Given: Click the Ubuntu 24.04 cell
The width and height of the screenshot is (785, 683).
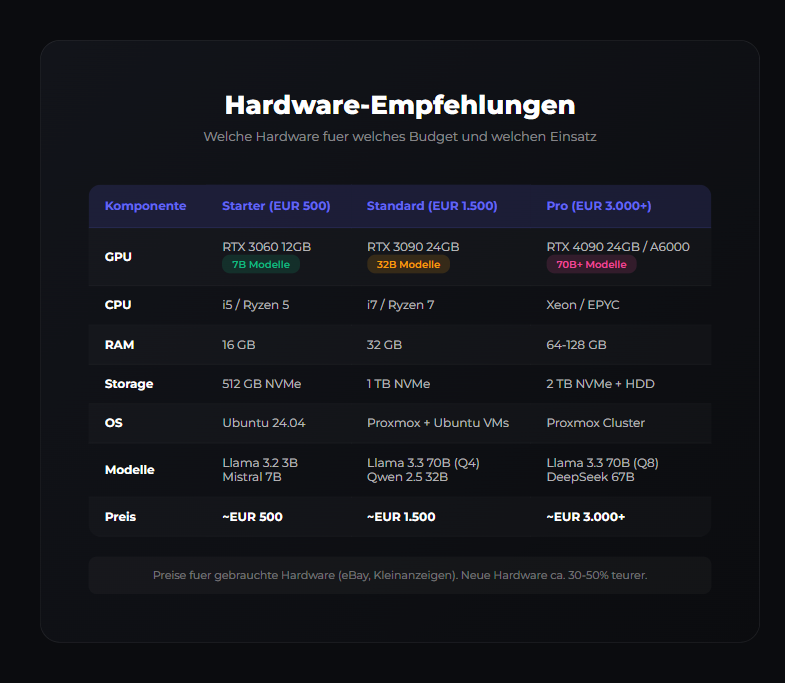Looking at the screenshot, I should tap(263, 423).
